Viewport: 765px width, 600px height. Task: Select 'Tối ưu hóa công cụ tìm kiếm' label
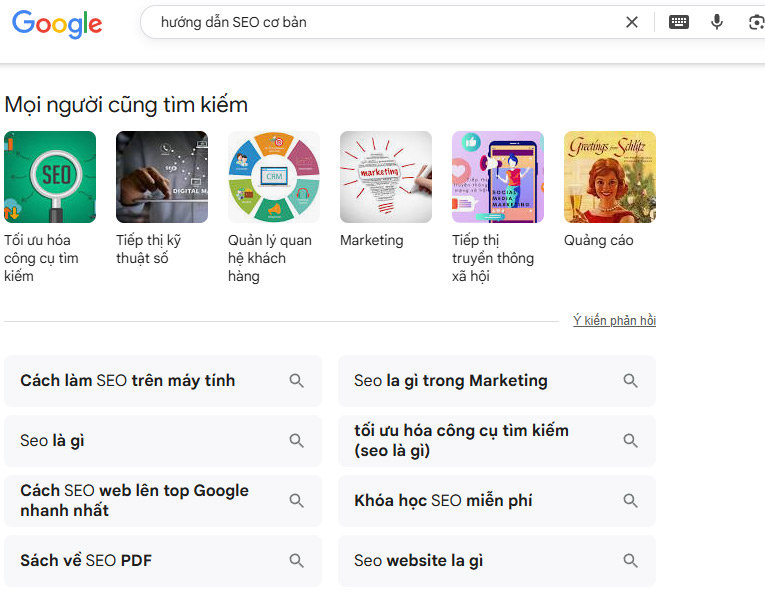click(x=41, y=258)
